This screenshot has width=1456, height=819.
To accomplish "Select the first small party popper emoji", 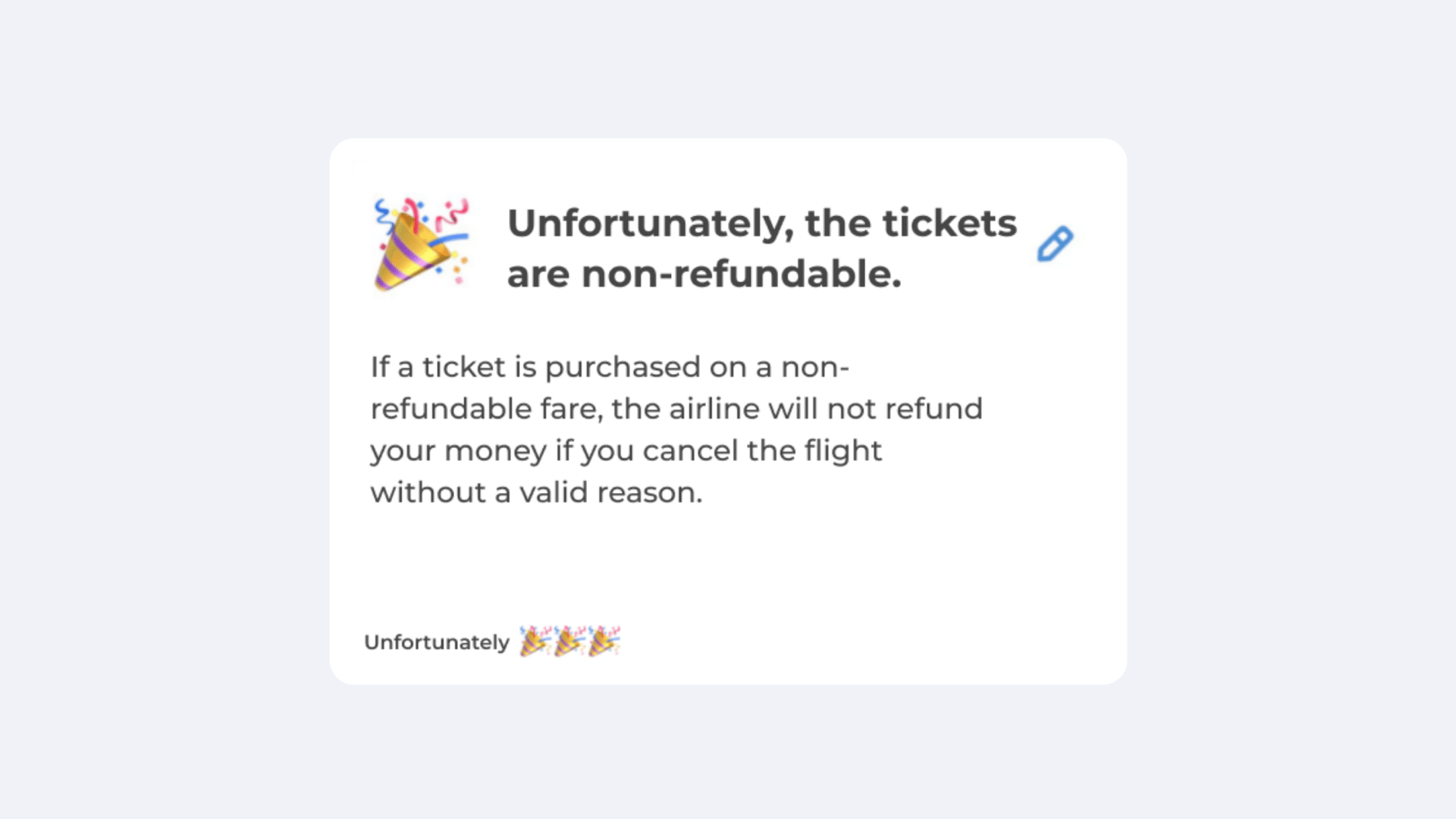I will pyautogui.click(x=535, y=642).
